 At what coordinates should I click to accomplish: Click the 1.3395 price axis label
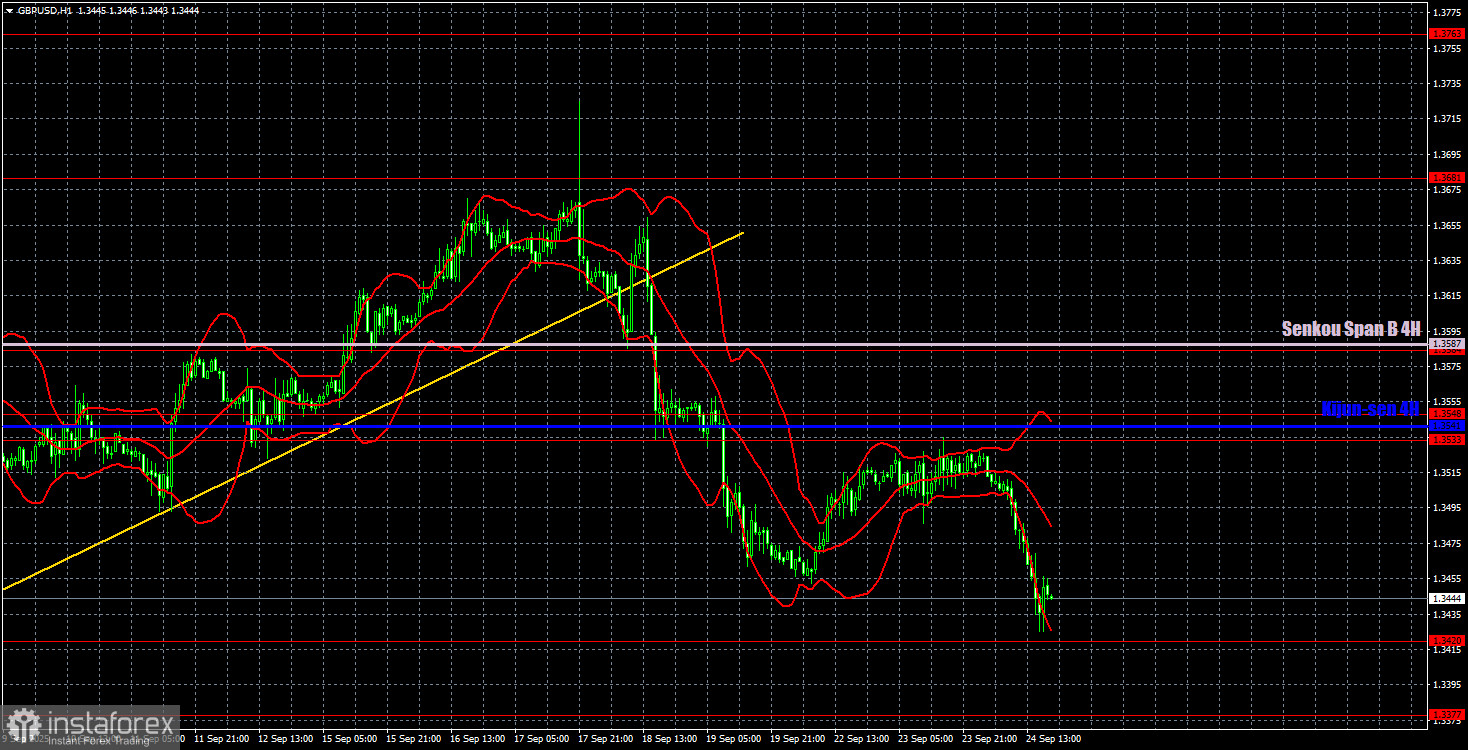coord(1448,685)
